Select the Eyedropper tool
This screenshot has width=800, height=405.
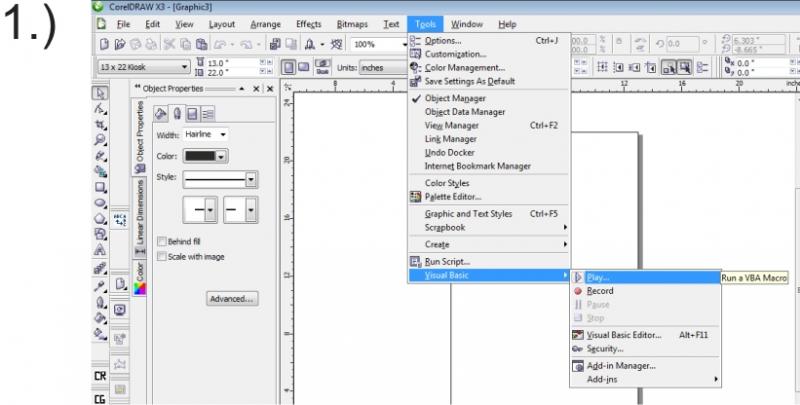coord(100,286)
